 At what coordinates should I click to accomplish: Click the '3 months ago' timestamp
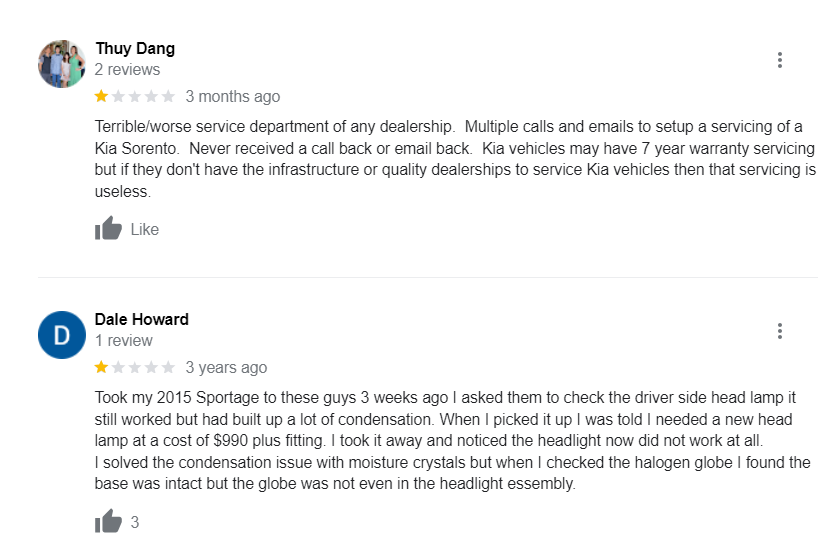(233, 97)
